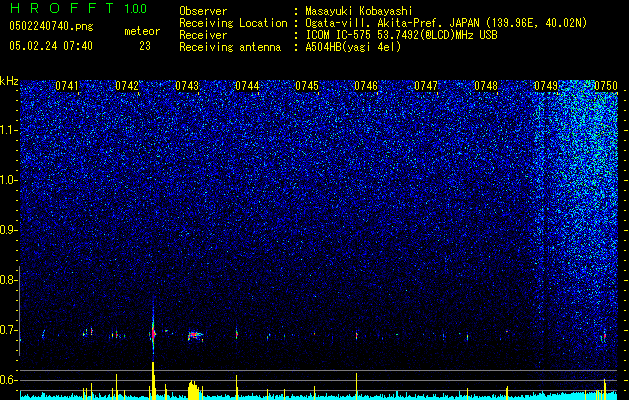Screen dimensions: 629x400
Task: Click the yellow power spike below 0746
Action: coord(356,386)
